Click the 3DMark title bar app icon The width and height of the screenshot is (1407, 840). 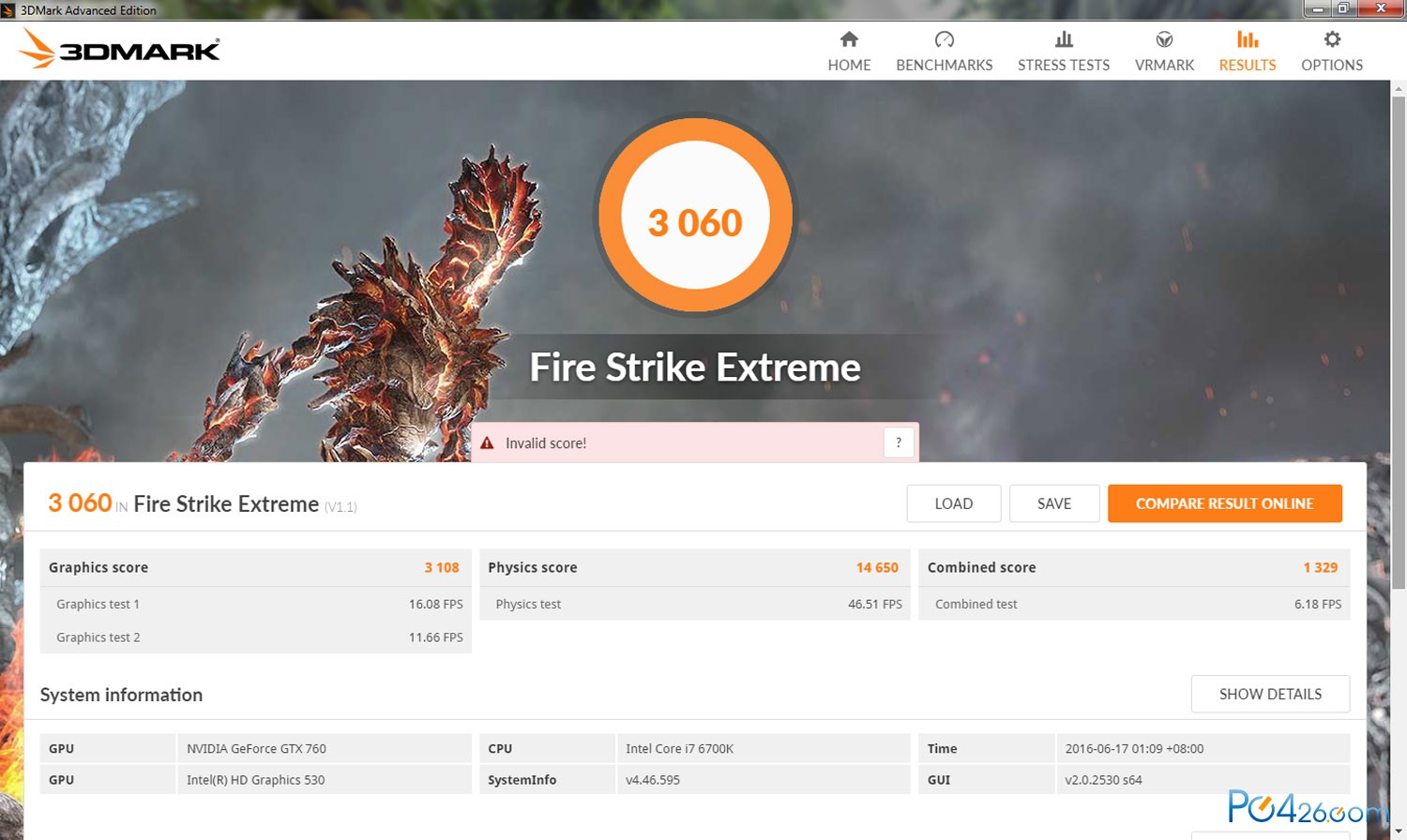point(8,10)
